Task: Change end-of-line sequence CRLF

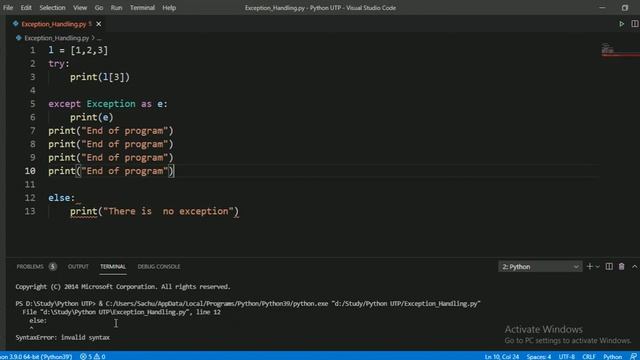Action: [589, 356]
